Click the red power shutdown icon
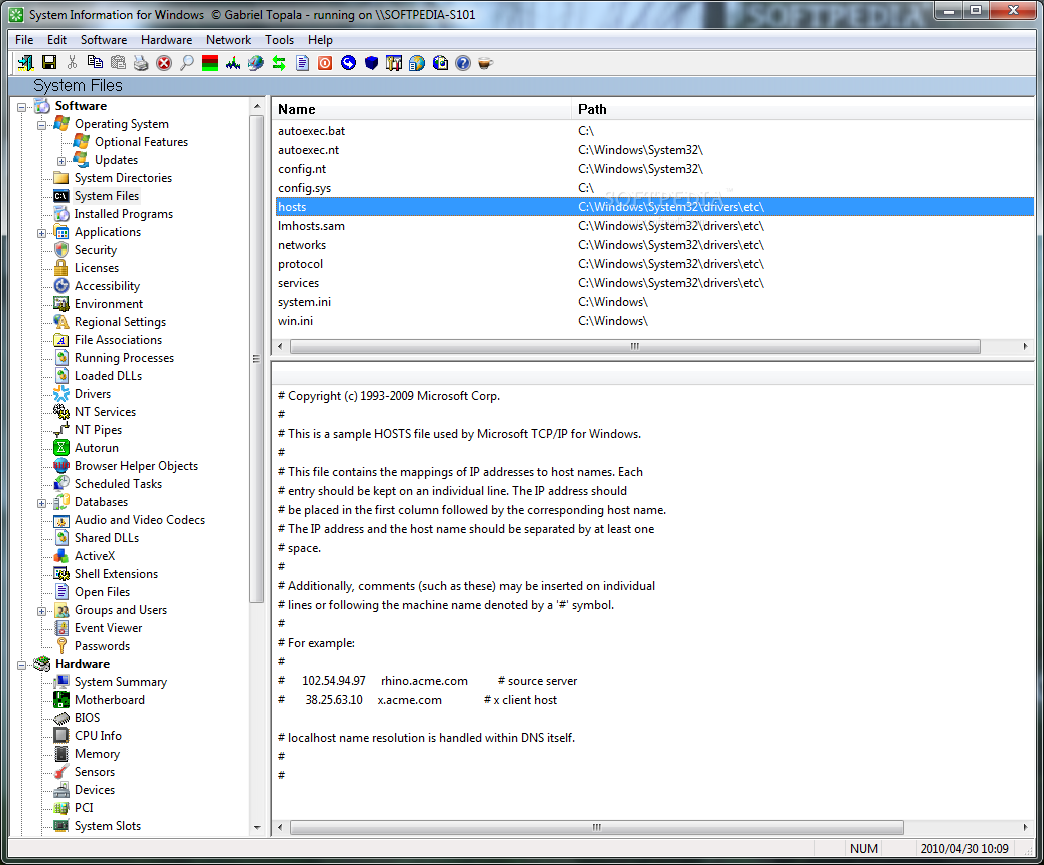This screenshot has height=865, width=1044. pos(325,63)
